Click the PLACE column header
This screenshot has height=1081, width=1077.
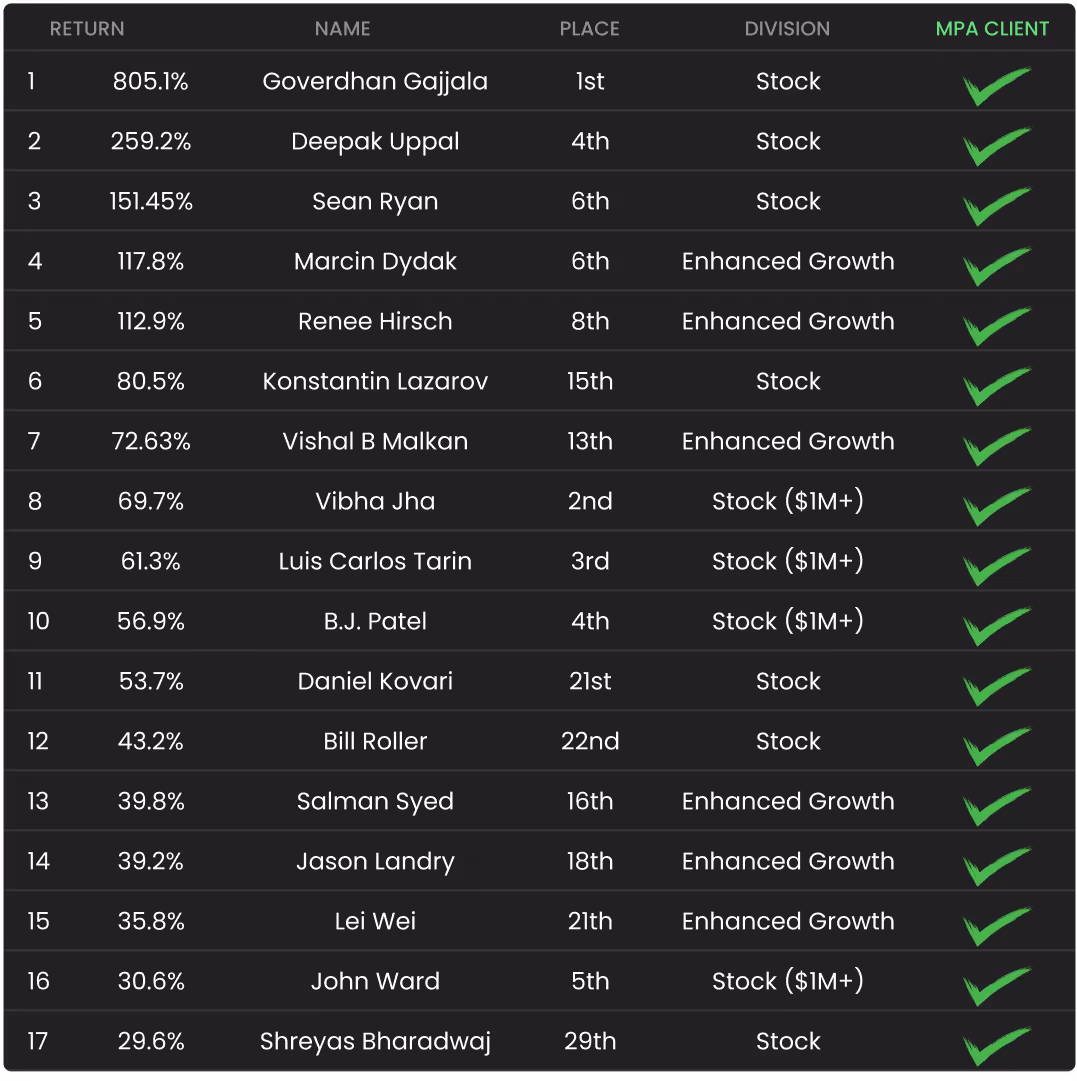(x=589, y=29)
